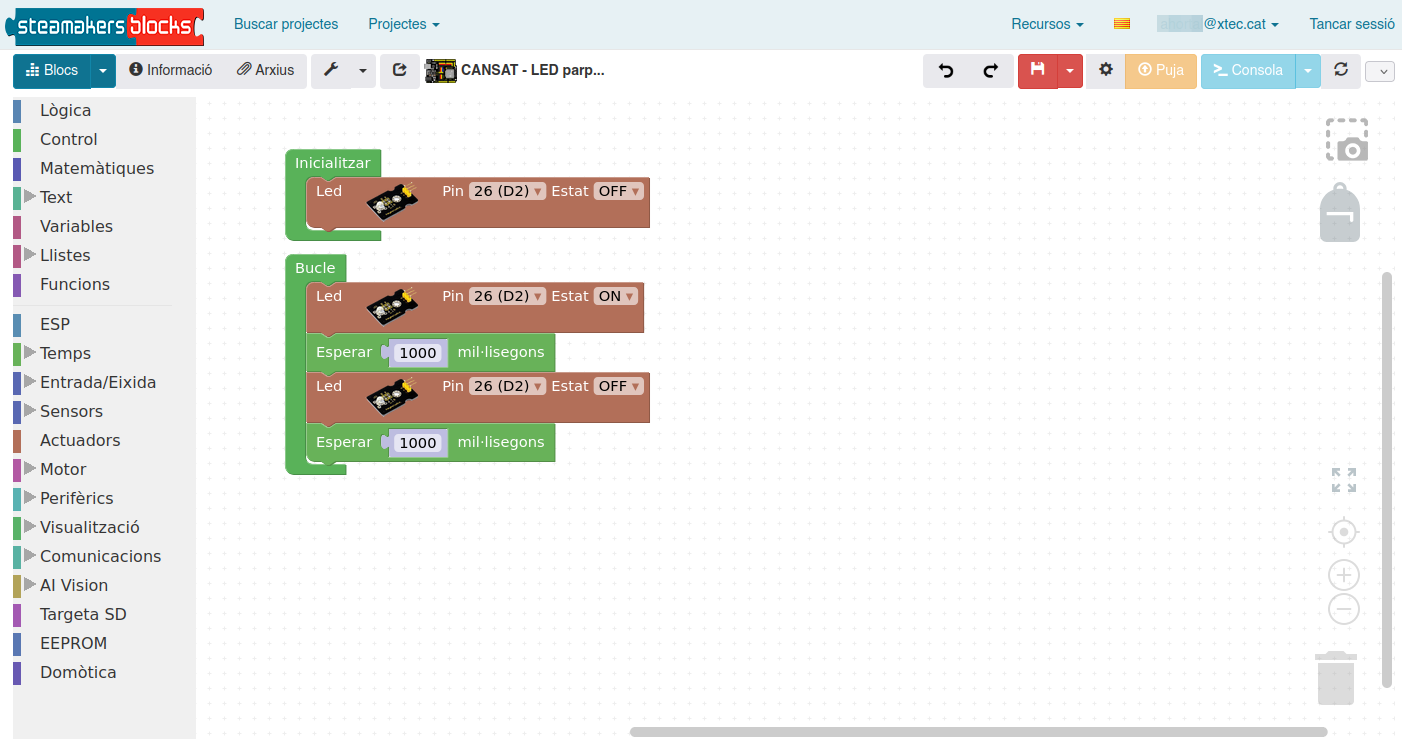Save project with red floppy icon
Viewport: 1402px width, 739px height.
click(x=1038, y=71)
